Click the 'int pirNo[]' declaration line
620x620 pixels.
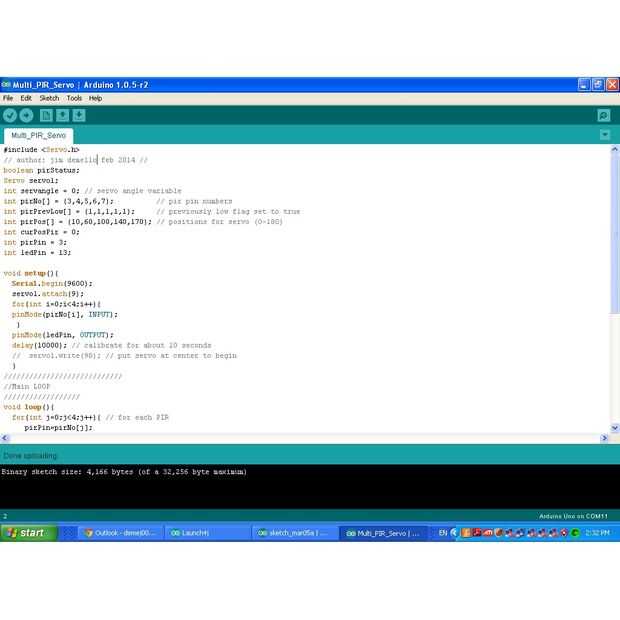pyautogui.click(x=118, y=201)
